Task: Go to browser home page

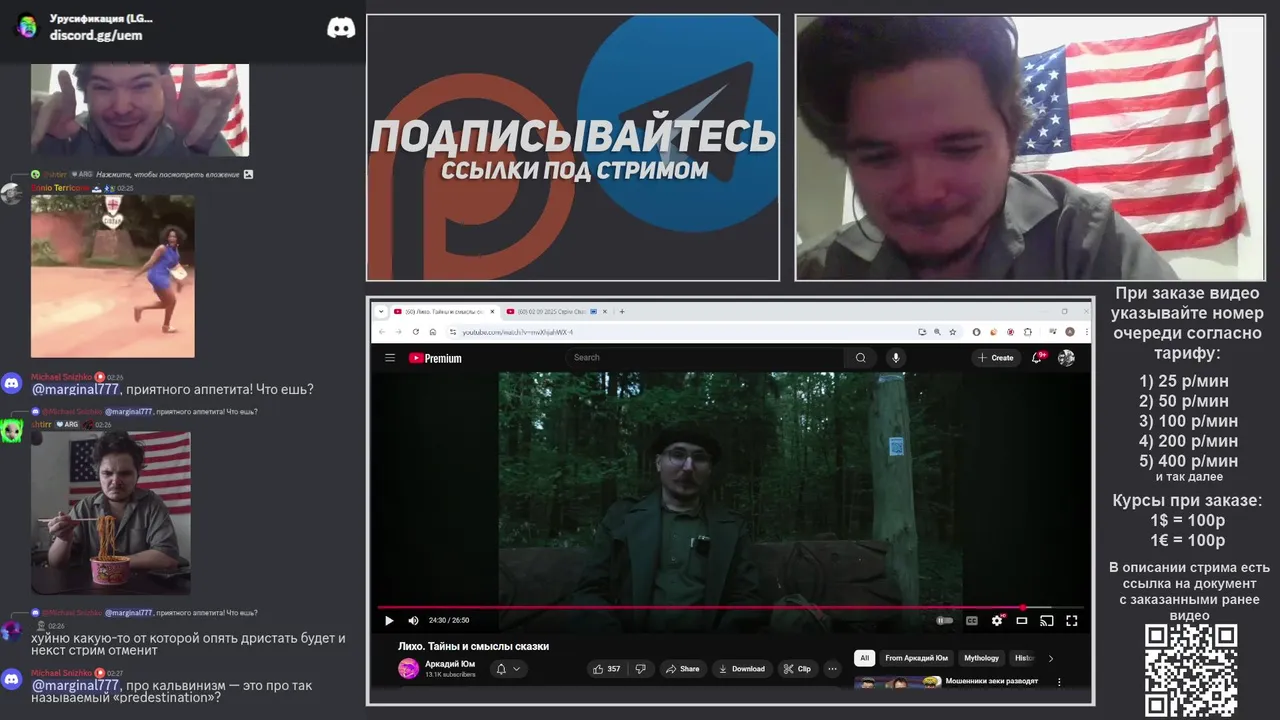Action: pos(432,332)
